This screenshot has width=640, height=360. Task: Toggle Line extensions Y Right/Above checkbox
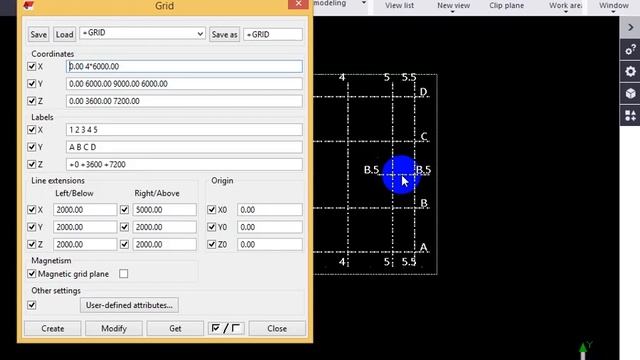(x=124, y=227)
